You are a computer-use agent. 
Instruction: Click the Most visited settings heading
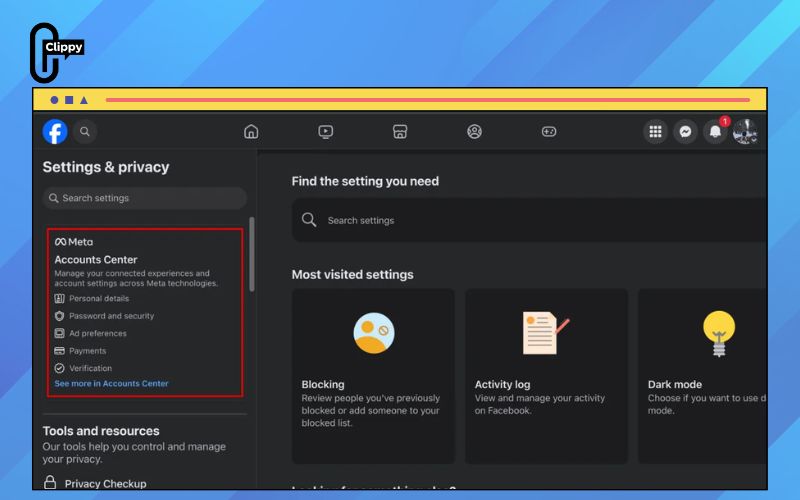pyautogui.click(x=353, y=274)
